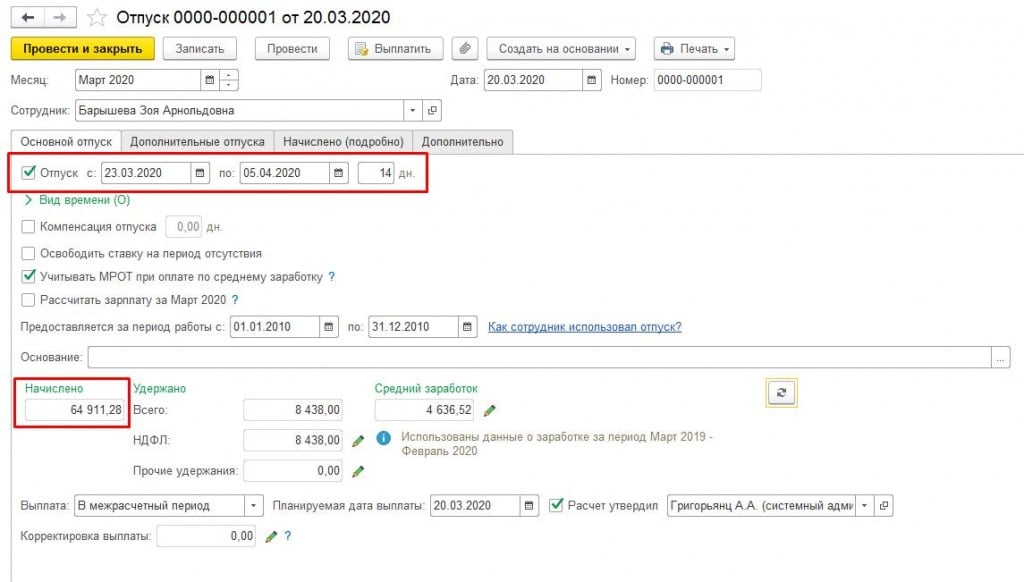Open the Создать на основании dropdown
Screen dimensions: 1024x582
[560, 48]
